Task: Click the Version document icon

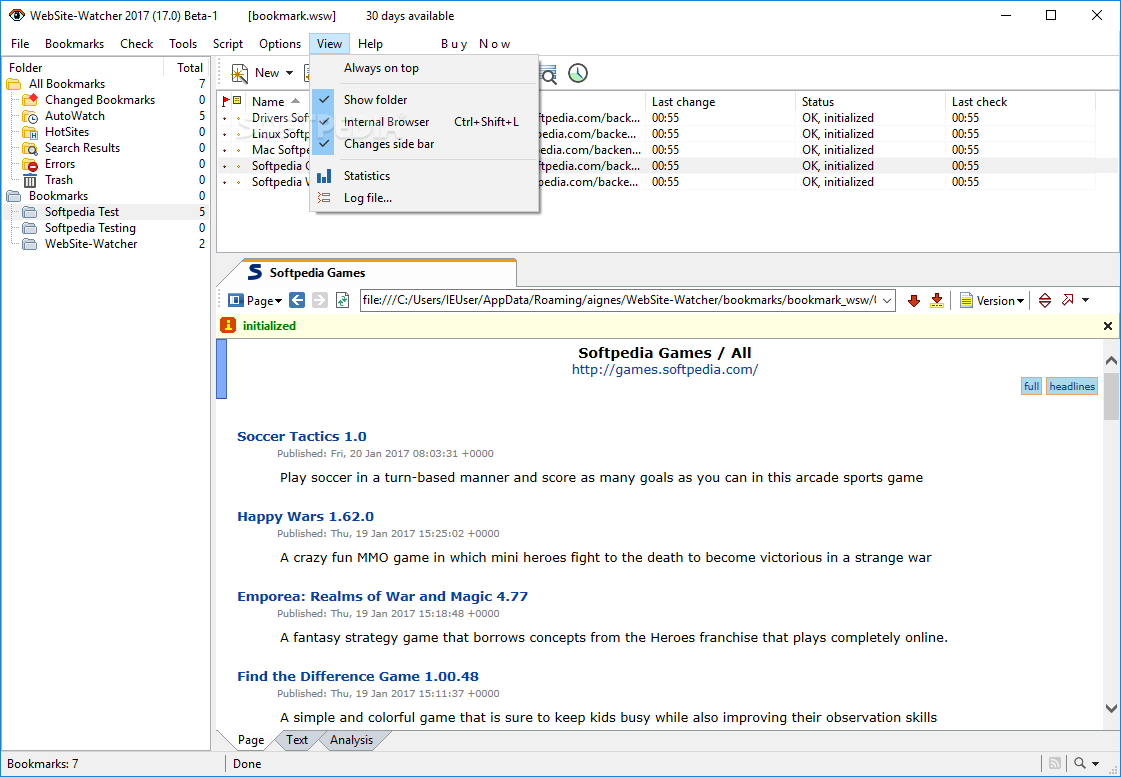Action: click(x=966, y=301)
